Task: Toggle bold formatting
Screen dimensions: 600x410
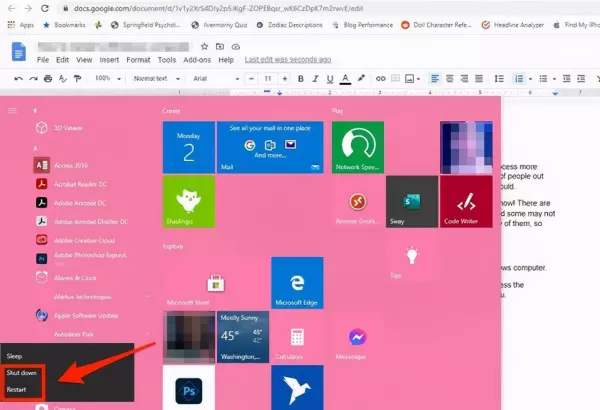Action: pos(301,78)
